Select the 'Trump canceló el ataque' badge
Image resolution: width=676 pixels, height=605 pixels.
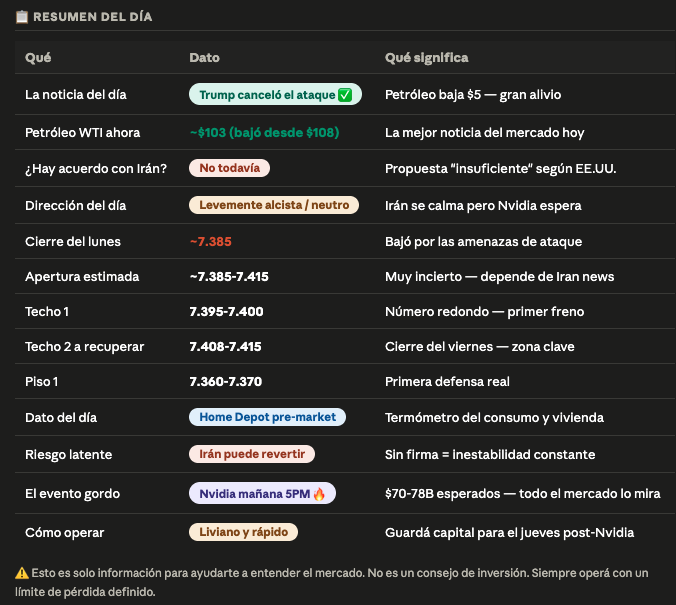[275, 94]
